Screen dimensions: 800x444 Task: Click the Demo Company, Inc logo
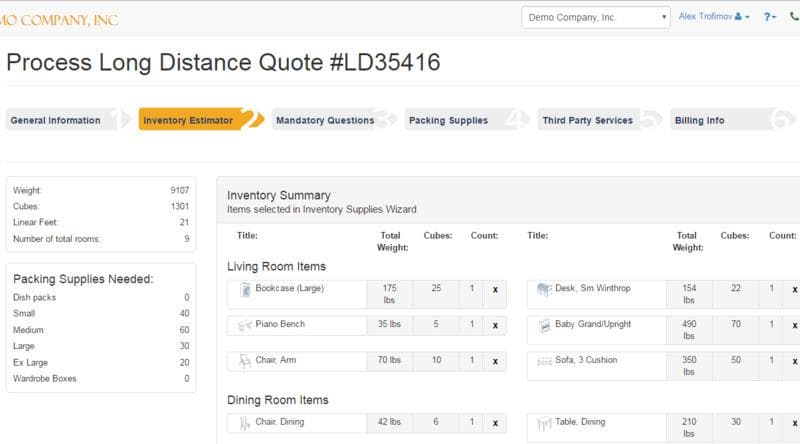pos(59,20)
